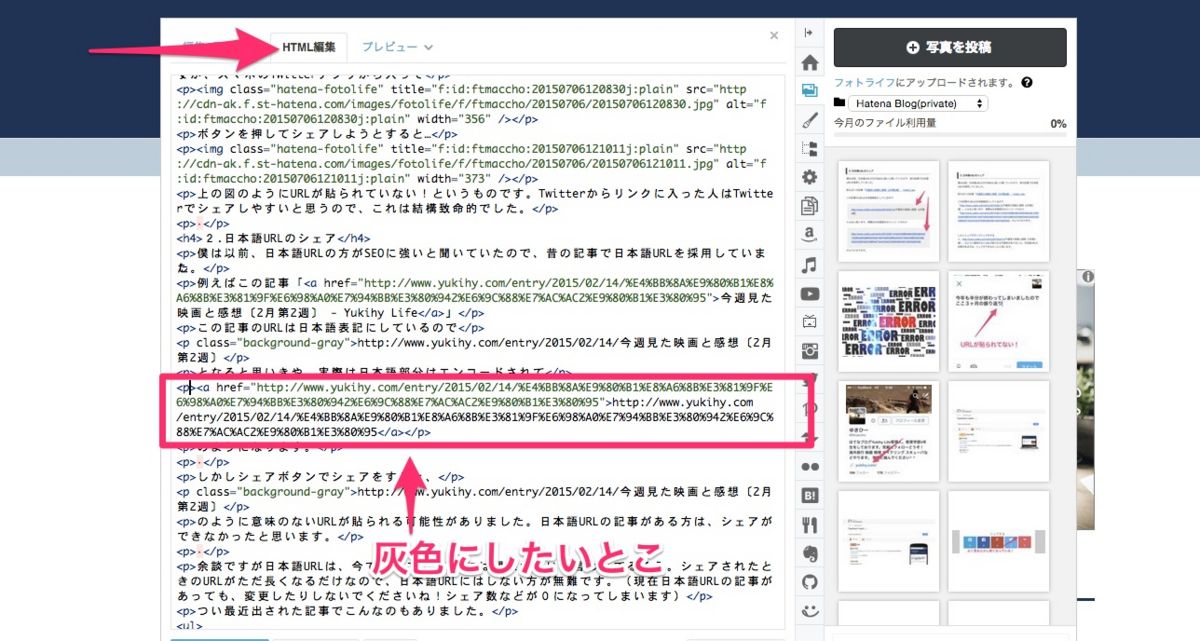Open the Hatena Bookmark B! icon
Viewport: 1200px width, 641px height.
tap(810, 494)
